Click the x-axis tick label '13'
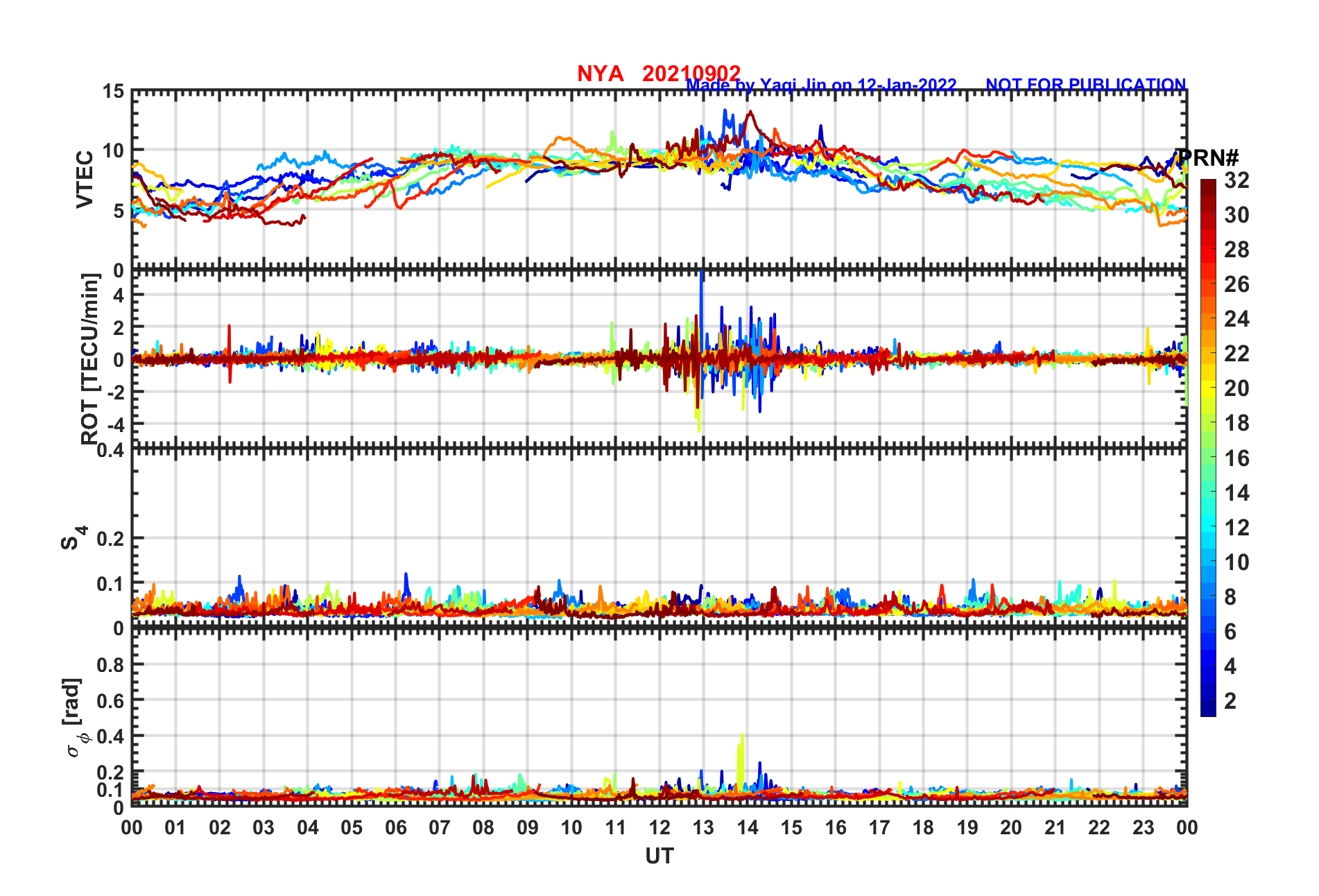Screen dimensions: 1319x896 (703, 827)
